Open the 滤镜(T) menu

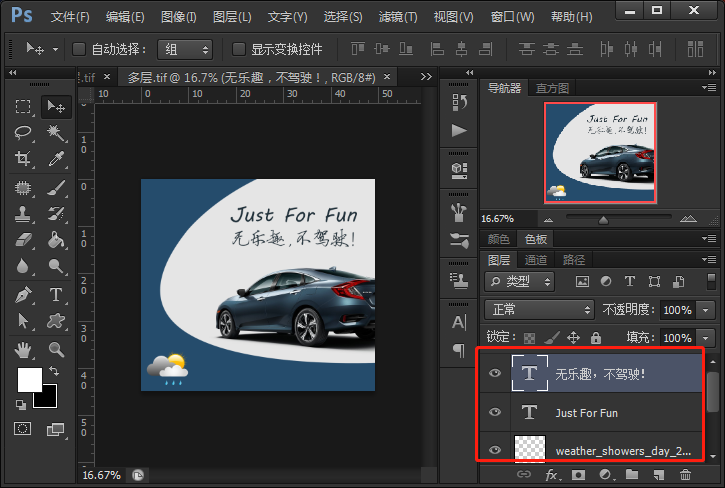(x=398, y=17)
